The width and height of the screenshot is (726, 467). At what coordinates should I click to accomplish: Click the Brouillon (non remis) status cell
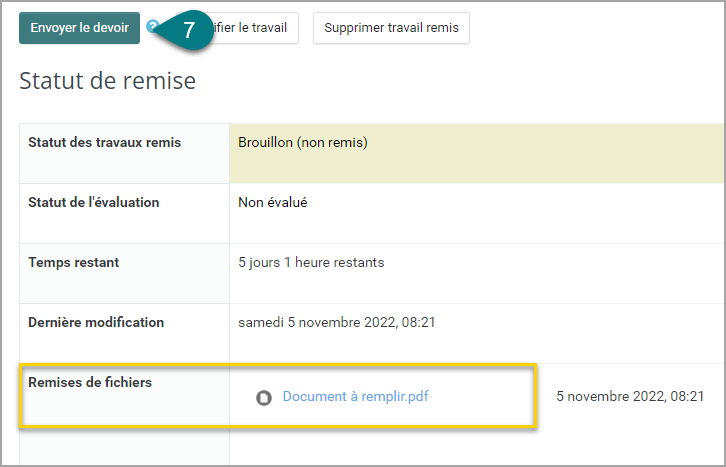[477, 153]
